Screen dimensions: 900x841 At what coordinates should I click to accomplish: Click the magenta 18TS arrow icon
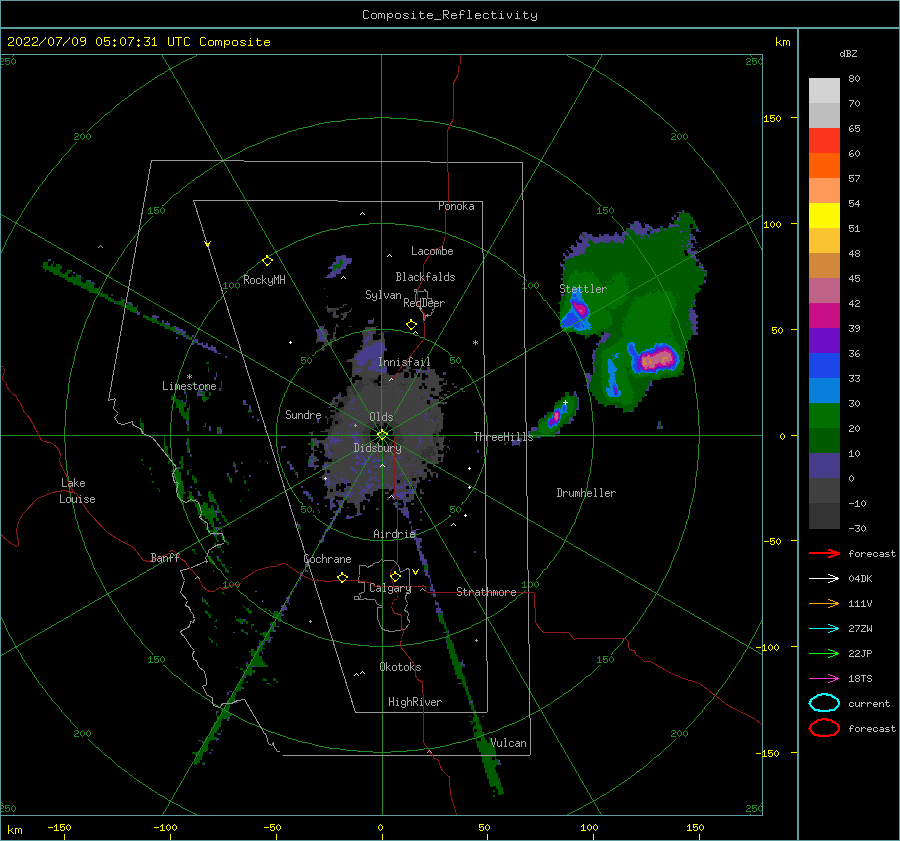pyautogui.click(x=824, y=679)
